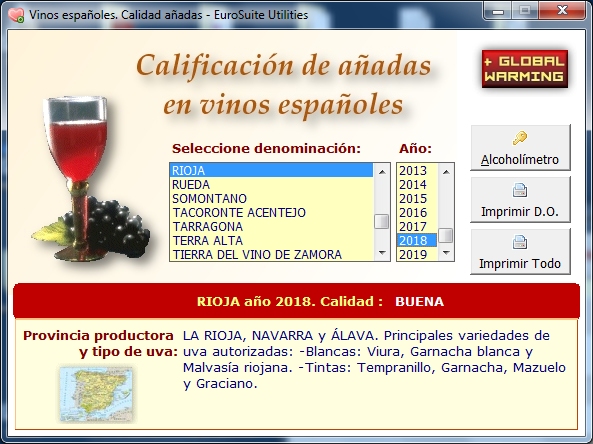Click the wine glass and grapes image
This screenshot has width=593, height=444.
pos(91,179)
